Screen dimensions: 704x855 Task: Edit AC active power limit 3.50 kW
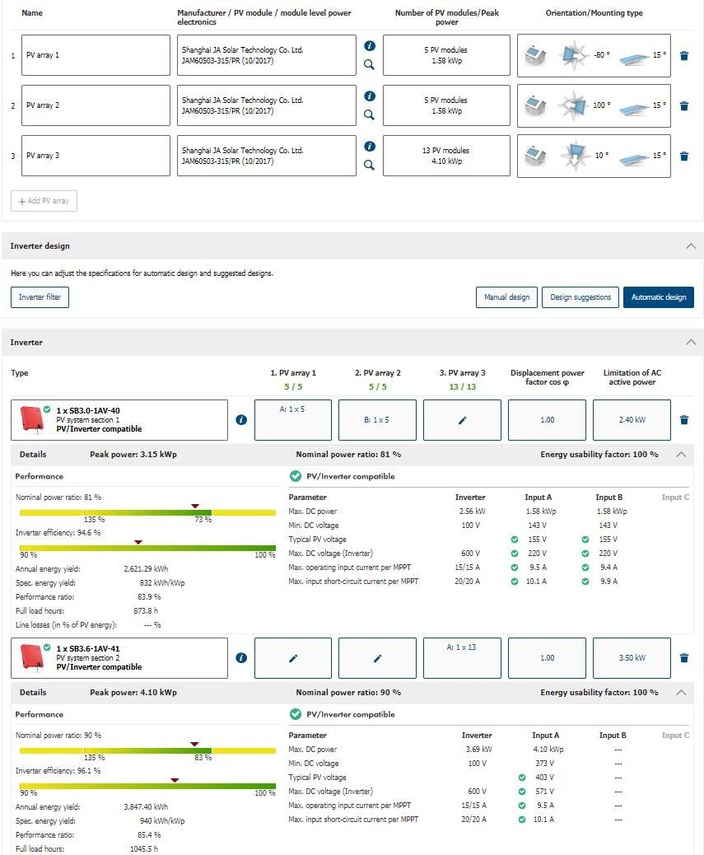(x=632, y=658)
